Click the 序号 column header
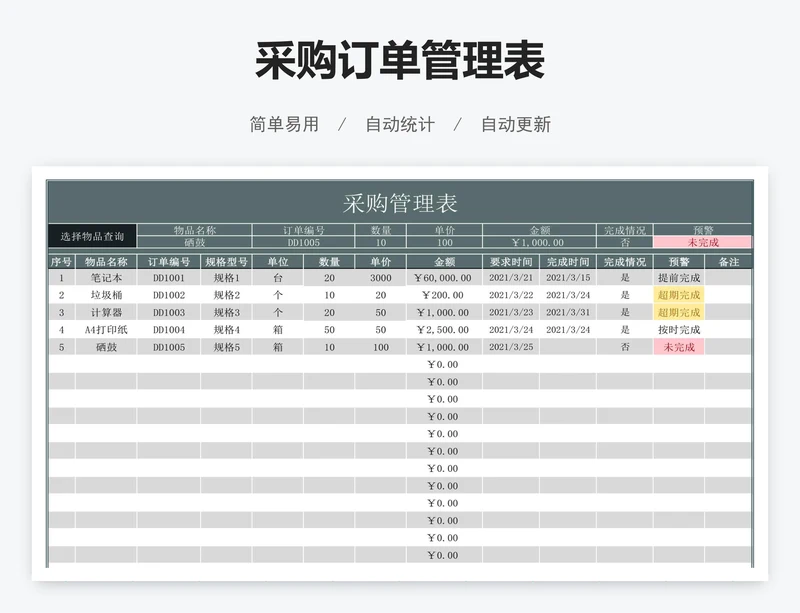Screen dimensions: 800x613 point(61,262)
